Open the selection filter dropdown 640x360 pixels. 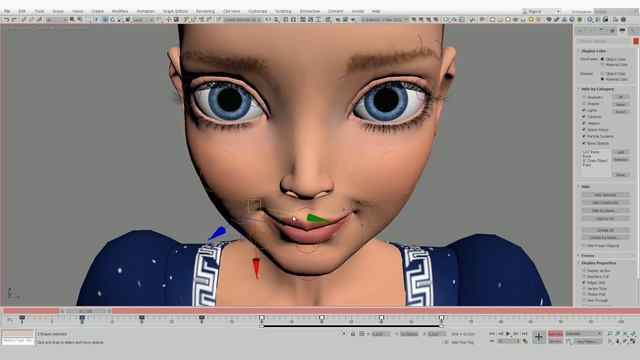[x=56, y=20]
